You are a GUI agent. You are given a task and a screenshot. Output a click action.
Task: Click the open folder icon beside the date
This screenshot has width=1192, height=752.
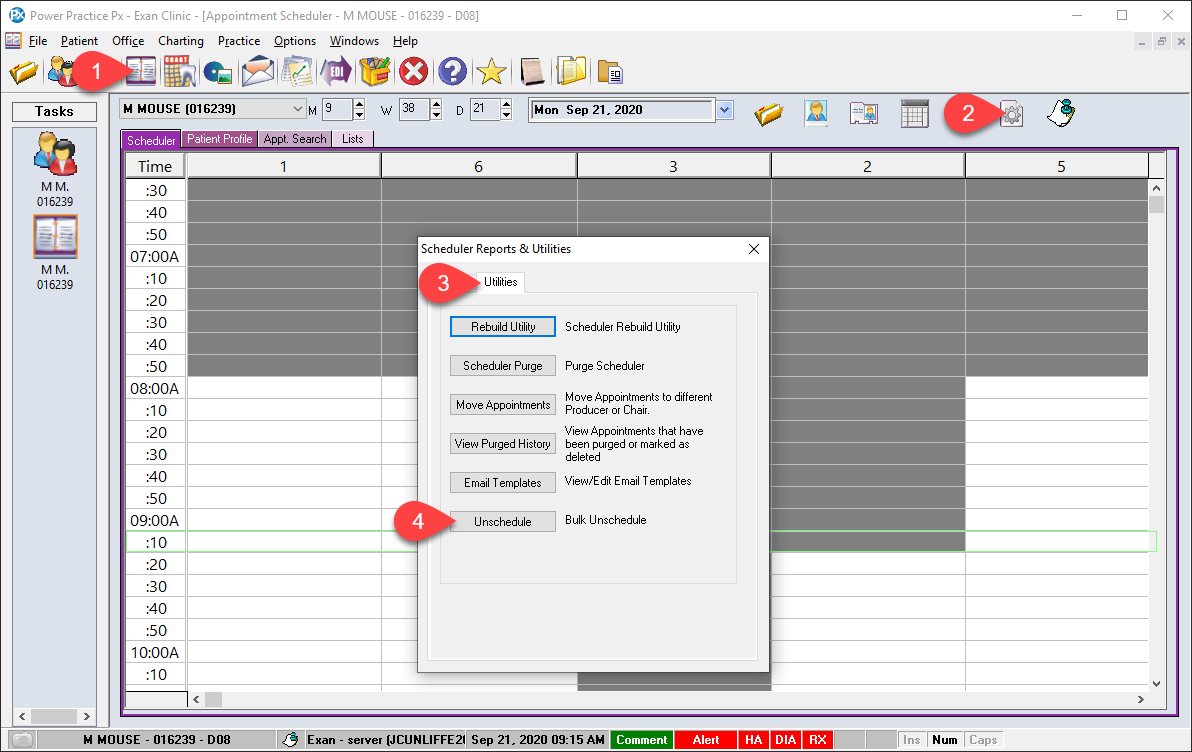click(x=769, y=114)
